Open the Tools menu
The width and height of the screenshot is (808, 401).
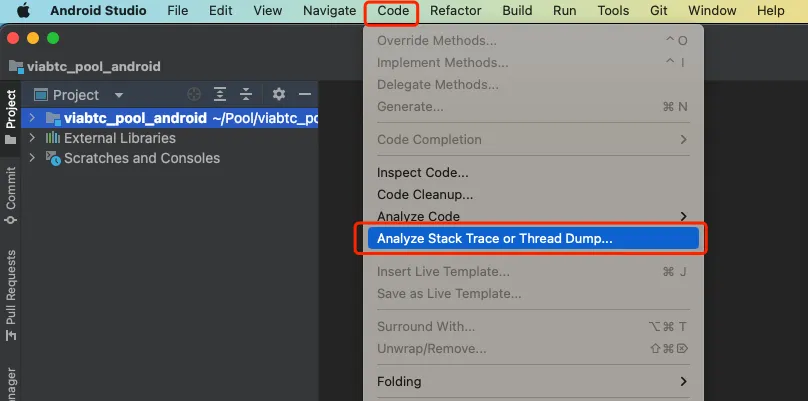(x=613, y=11)
